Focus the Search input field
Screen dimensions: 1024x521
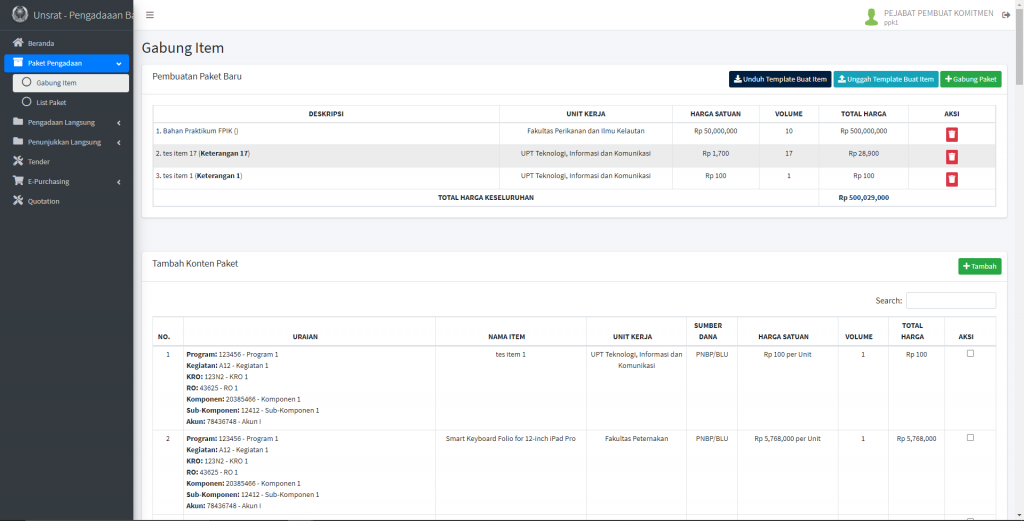[950, 300]
